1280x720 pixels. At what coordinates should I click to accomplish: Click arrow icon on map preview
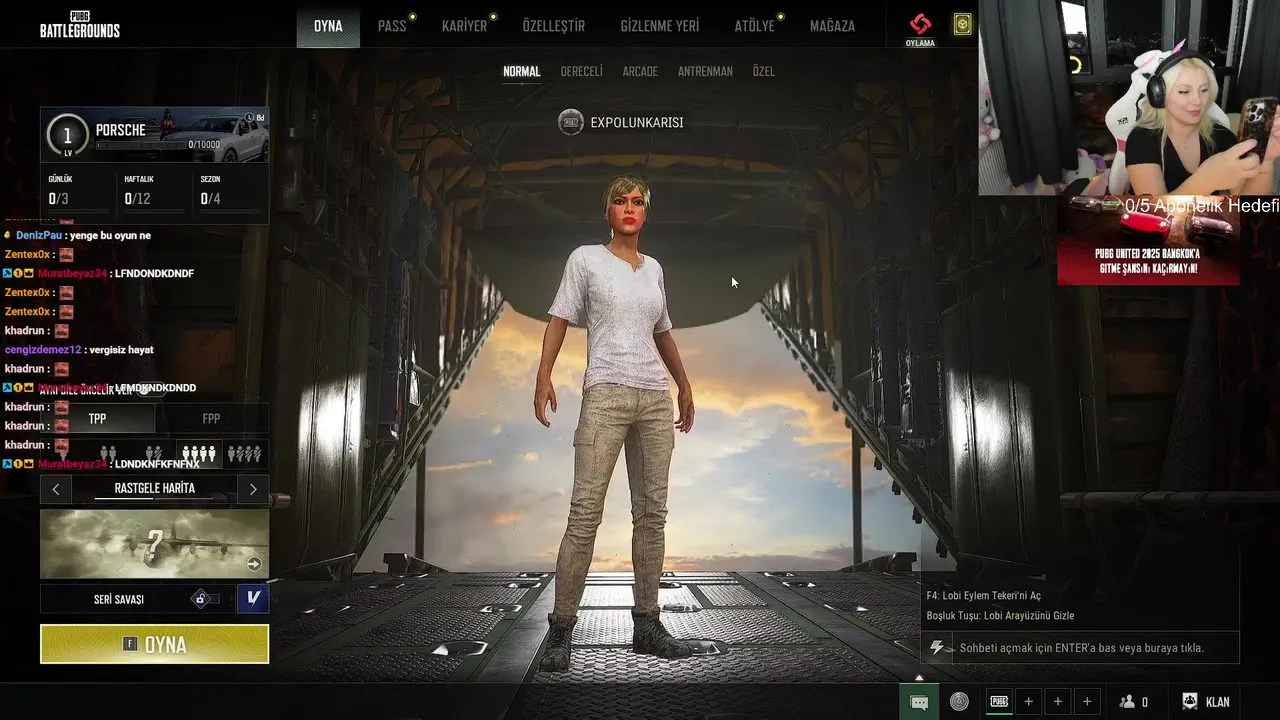(254, 564)
